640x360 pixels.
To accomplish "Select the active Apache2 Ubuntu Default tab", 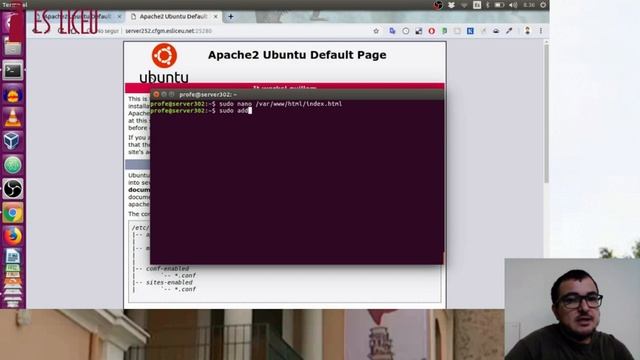I will point(173,17).
